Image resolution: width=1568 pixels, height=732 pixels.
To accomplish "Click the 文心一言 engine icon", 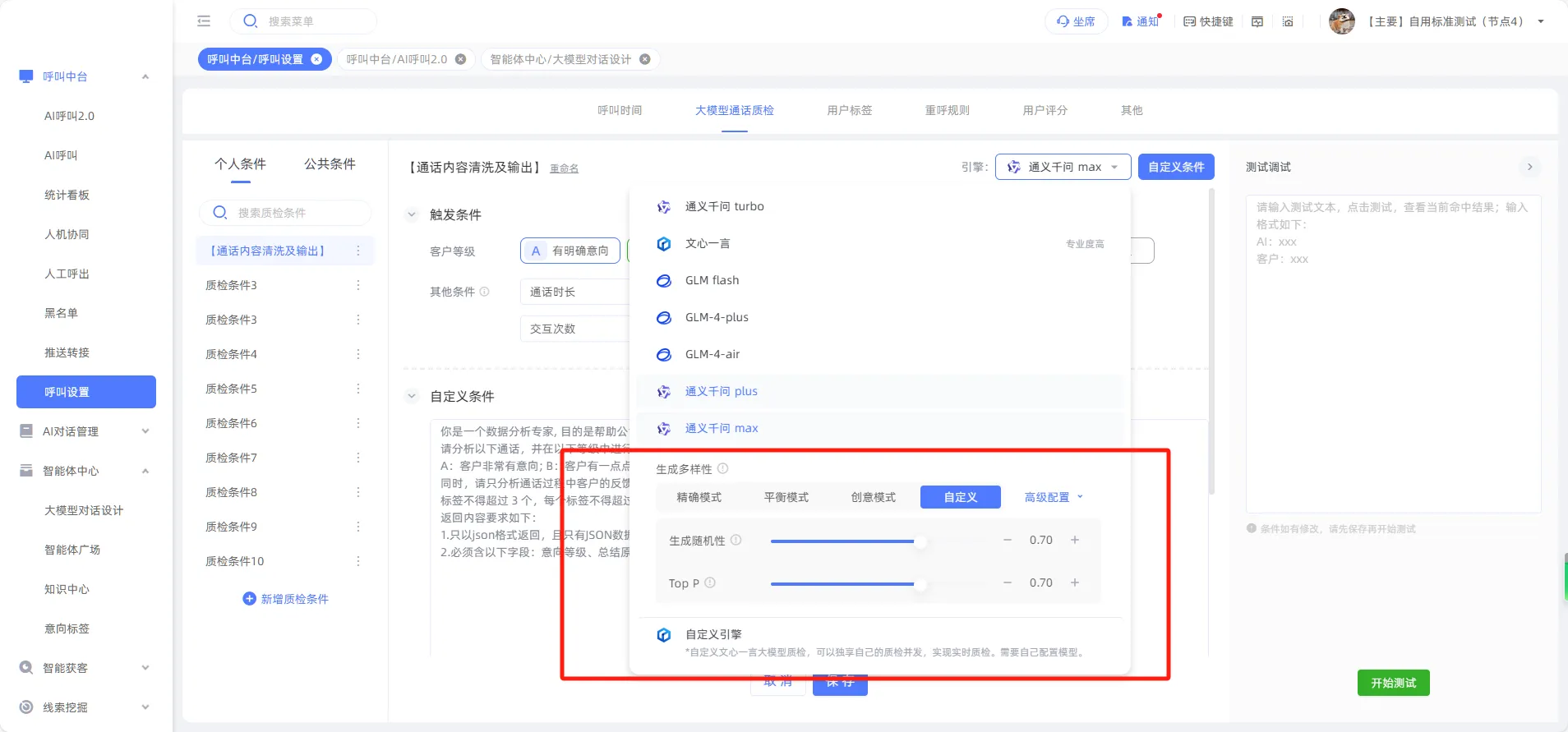I will point(664,244).
